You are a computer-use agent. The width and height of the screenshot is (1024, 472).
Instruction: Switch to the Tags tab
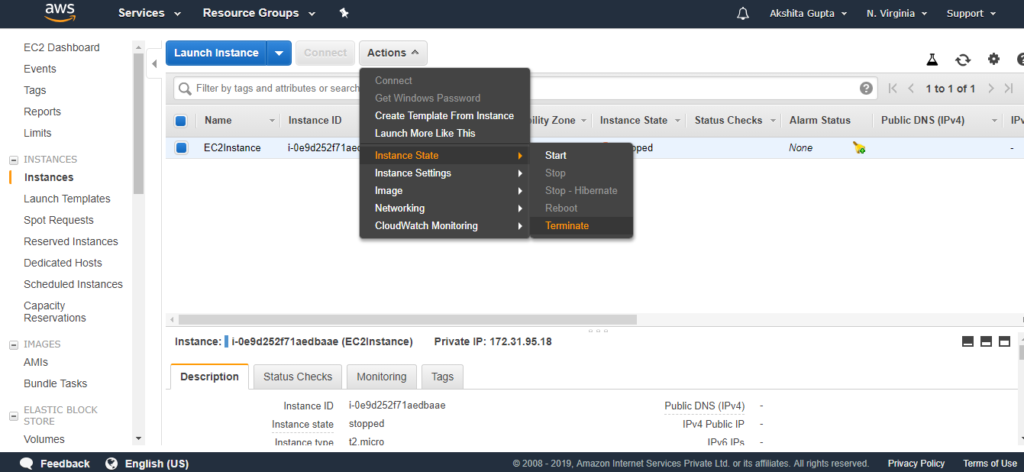[442, 377]
